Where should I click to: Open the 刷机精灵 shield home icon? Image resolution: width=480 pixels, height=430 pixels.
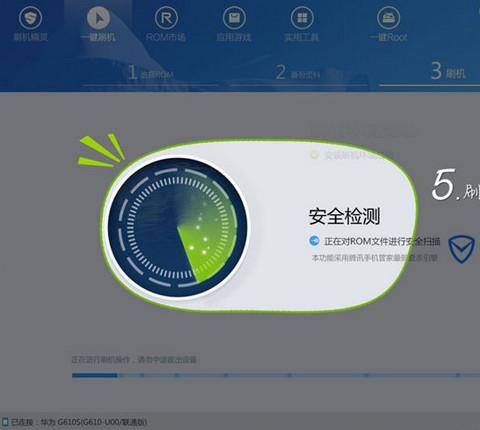30,17
